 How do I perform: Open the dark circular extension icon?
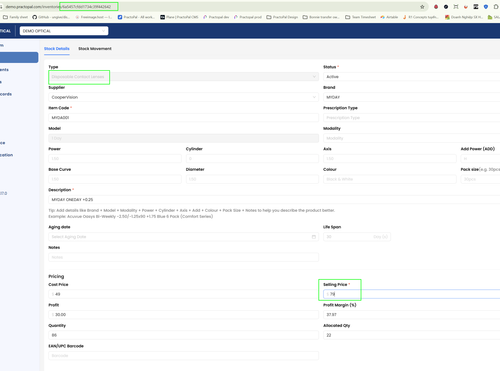446,7
